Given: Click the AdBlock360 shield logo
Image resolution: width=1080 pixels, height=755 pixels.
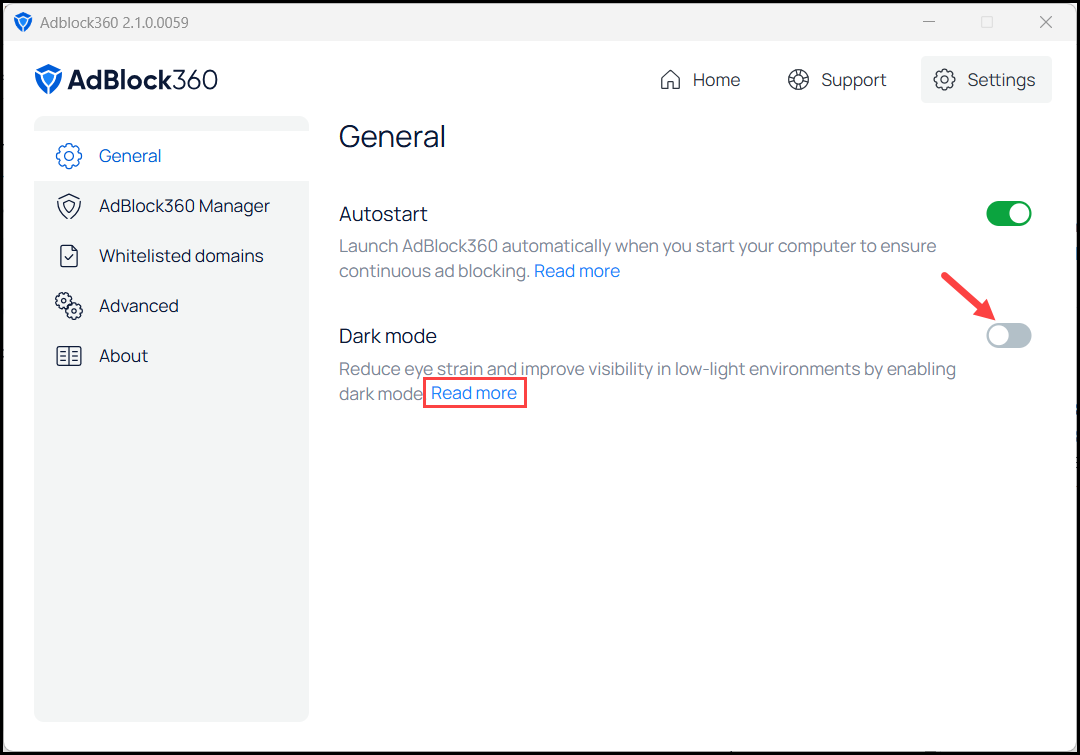Looking at the screenshot, I should (x=48, y=79).
